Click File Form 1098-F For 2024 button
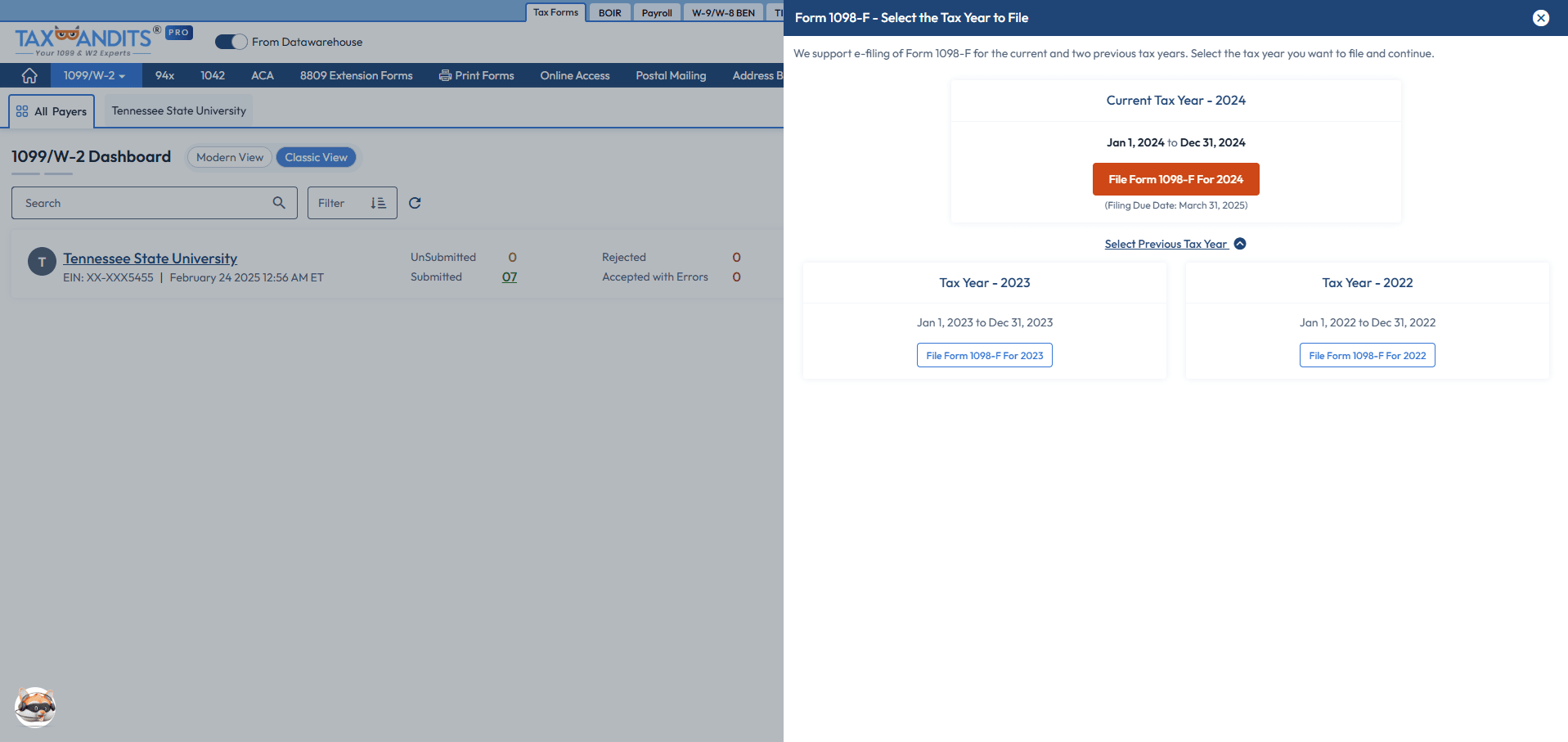This screenshot has width=1568, height=742. (1175, 179)
